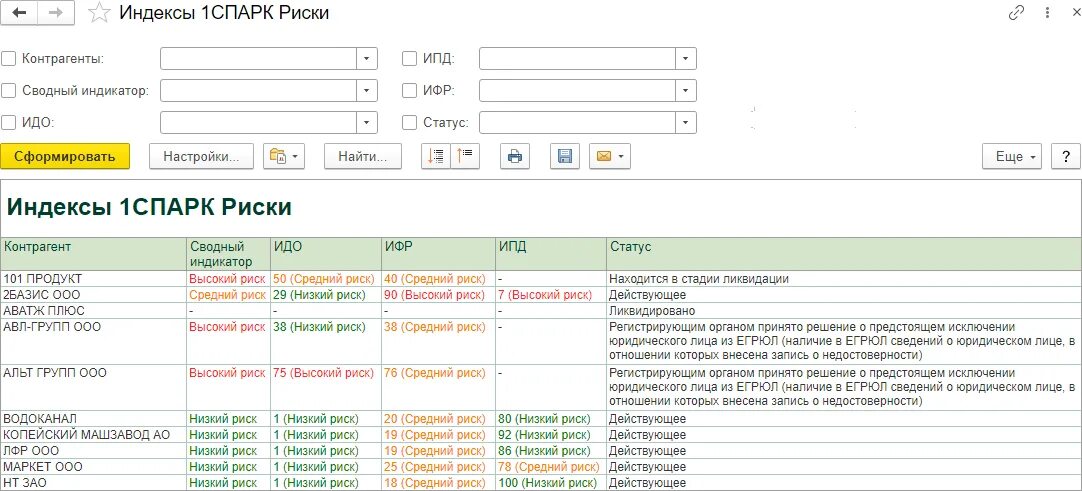This screenshot has height=491, width=1082.
Task: Focus the ИФР input field
Action: coord(577,90)
